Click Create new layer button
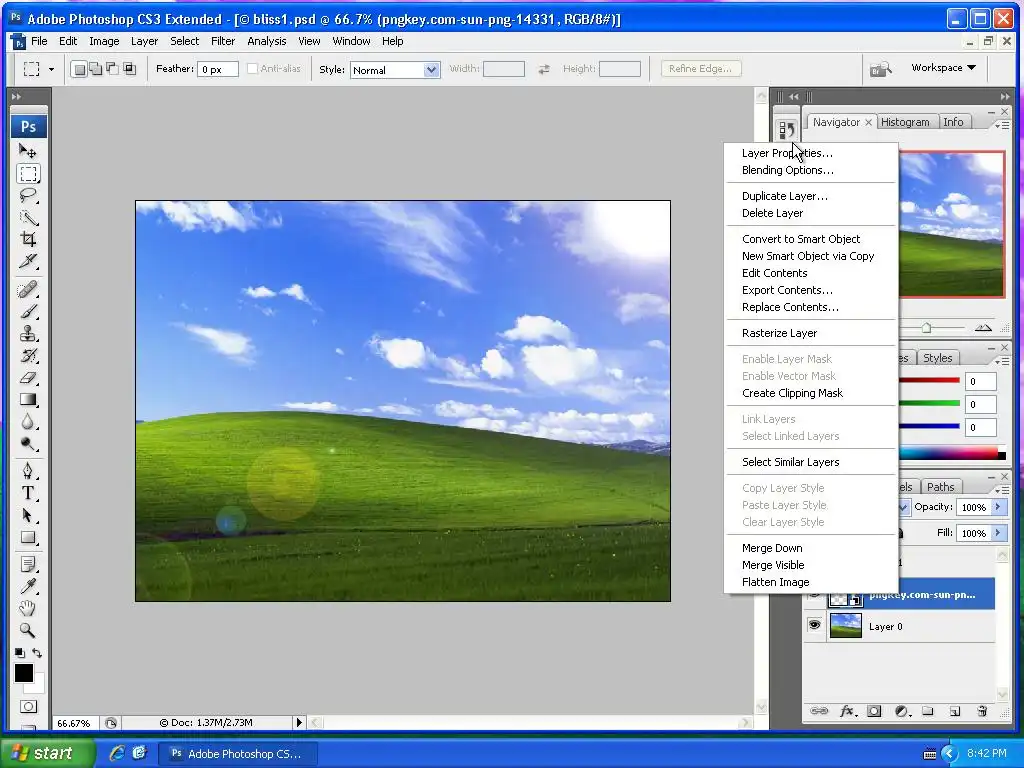 [955, 711]
